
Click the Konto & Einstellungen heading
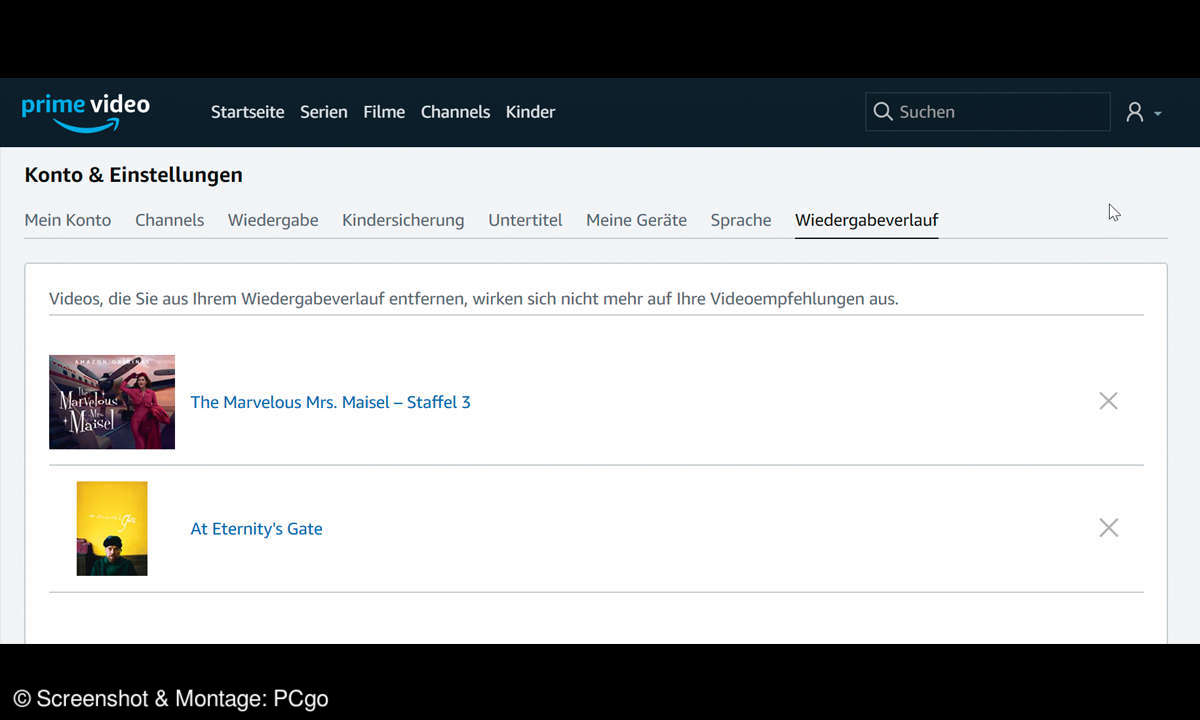[133, 175]
